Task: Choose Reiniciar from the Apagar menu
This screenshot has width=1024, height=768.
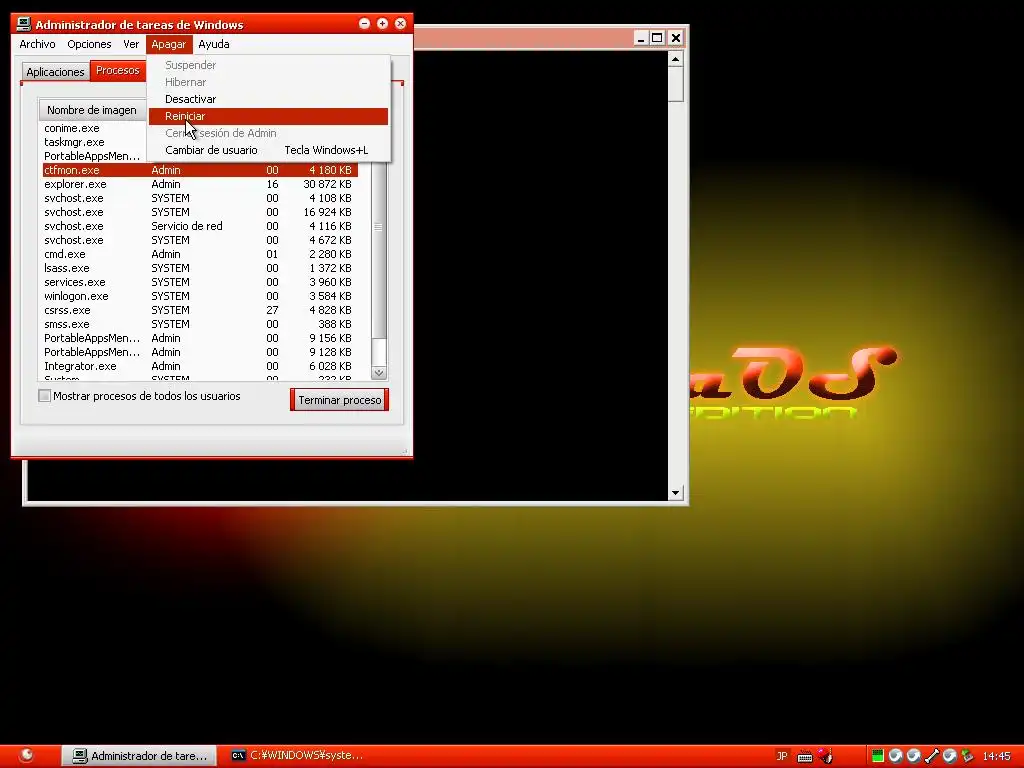Action: 268,116
